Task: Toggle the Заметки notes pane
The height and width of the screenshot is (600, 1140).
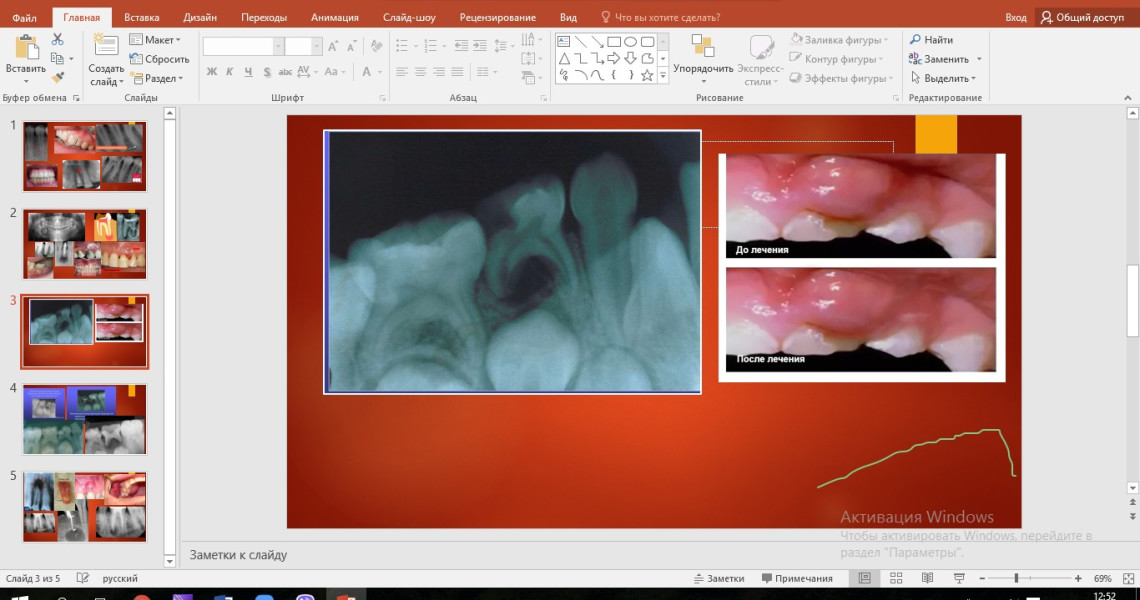Action: [719, 578]
